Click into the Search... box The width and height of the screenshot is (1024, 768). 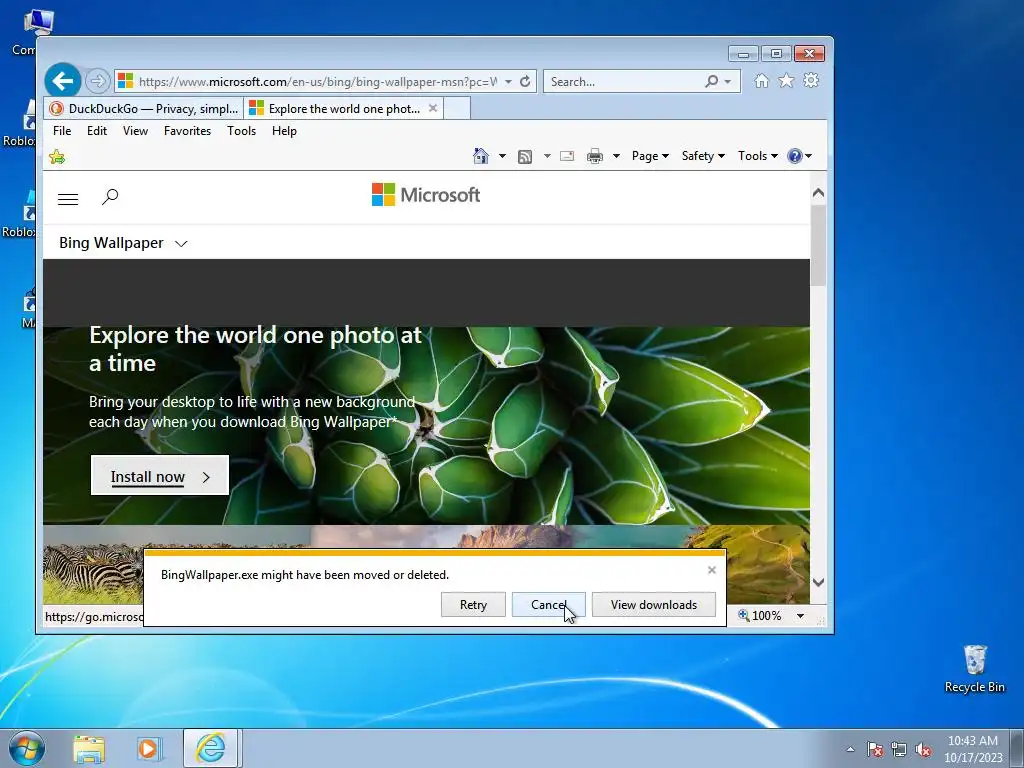point(624,82)
